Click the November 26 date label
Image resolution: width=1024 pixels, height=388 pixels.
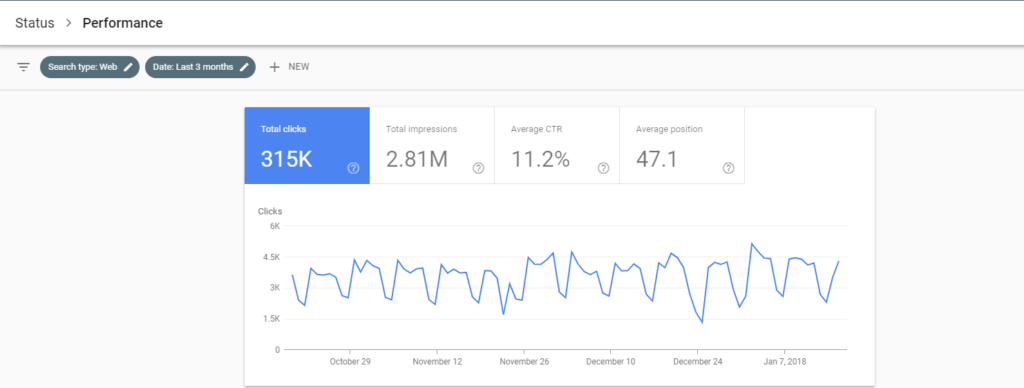tap(524, 361)
